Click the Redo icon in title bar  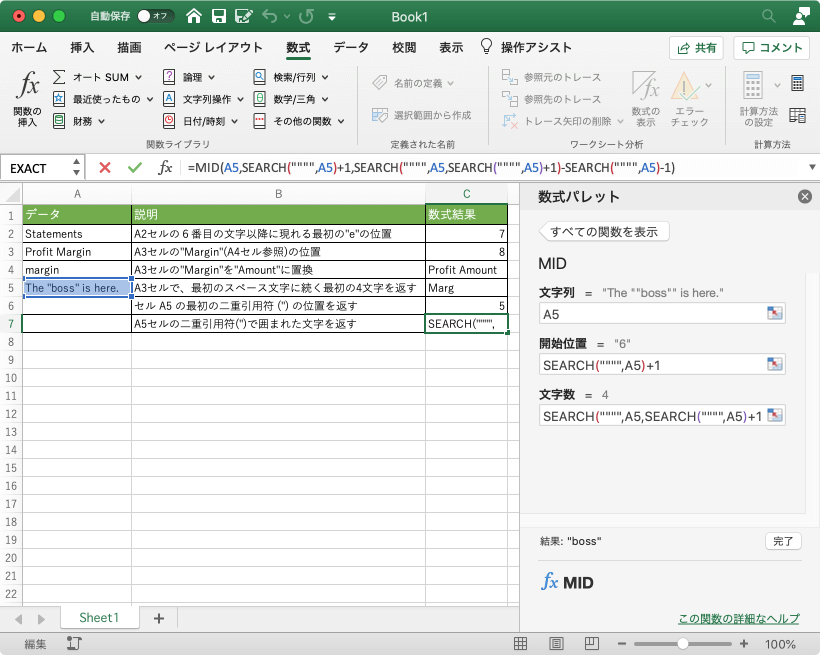click(x=306, y=16)
